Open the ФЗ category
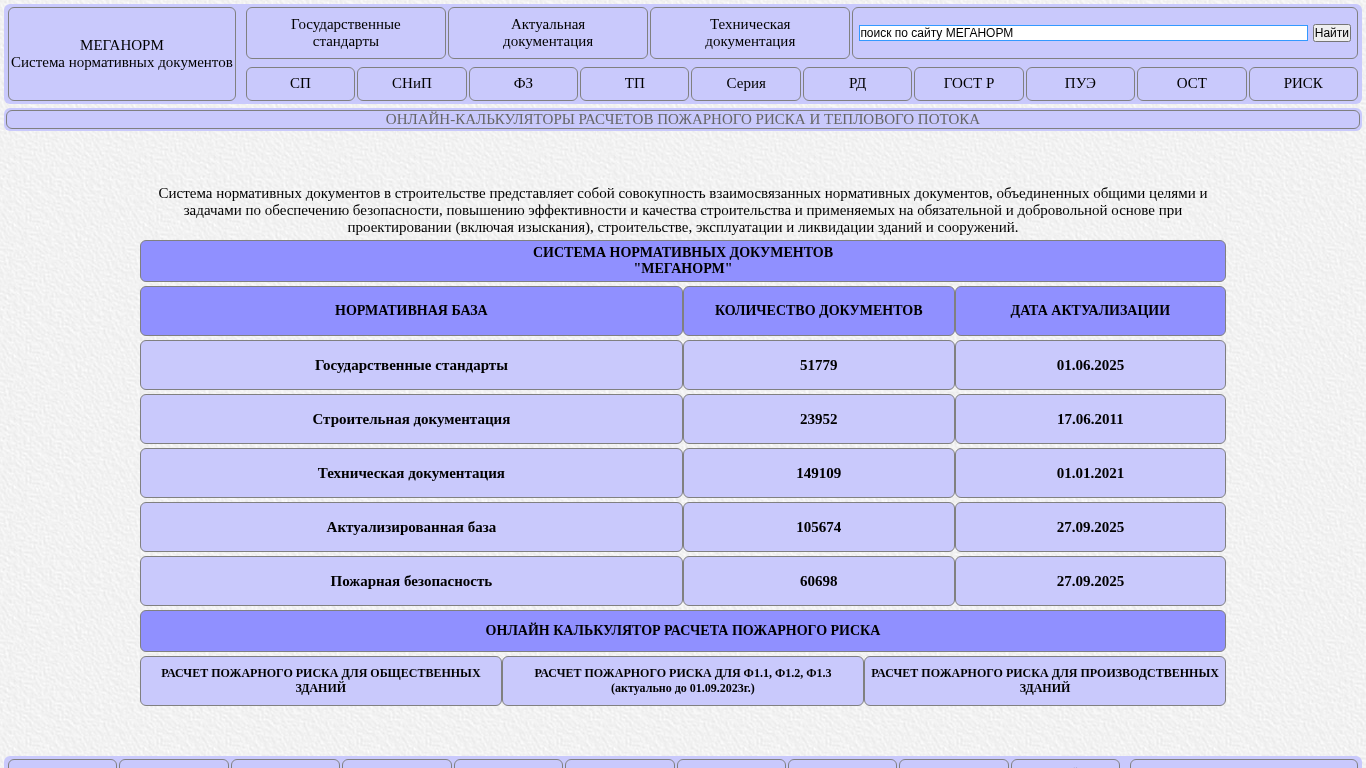 pos(523,84)
